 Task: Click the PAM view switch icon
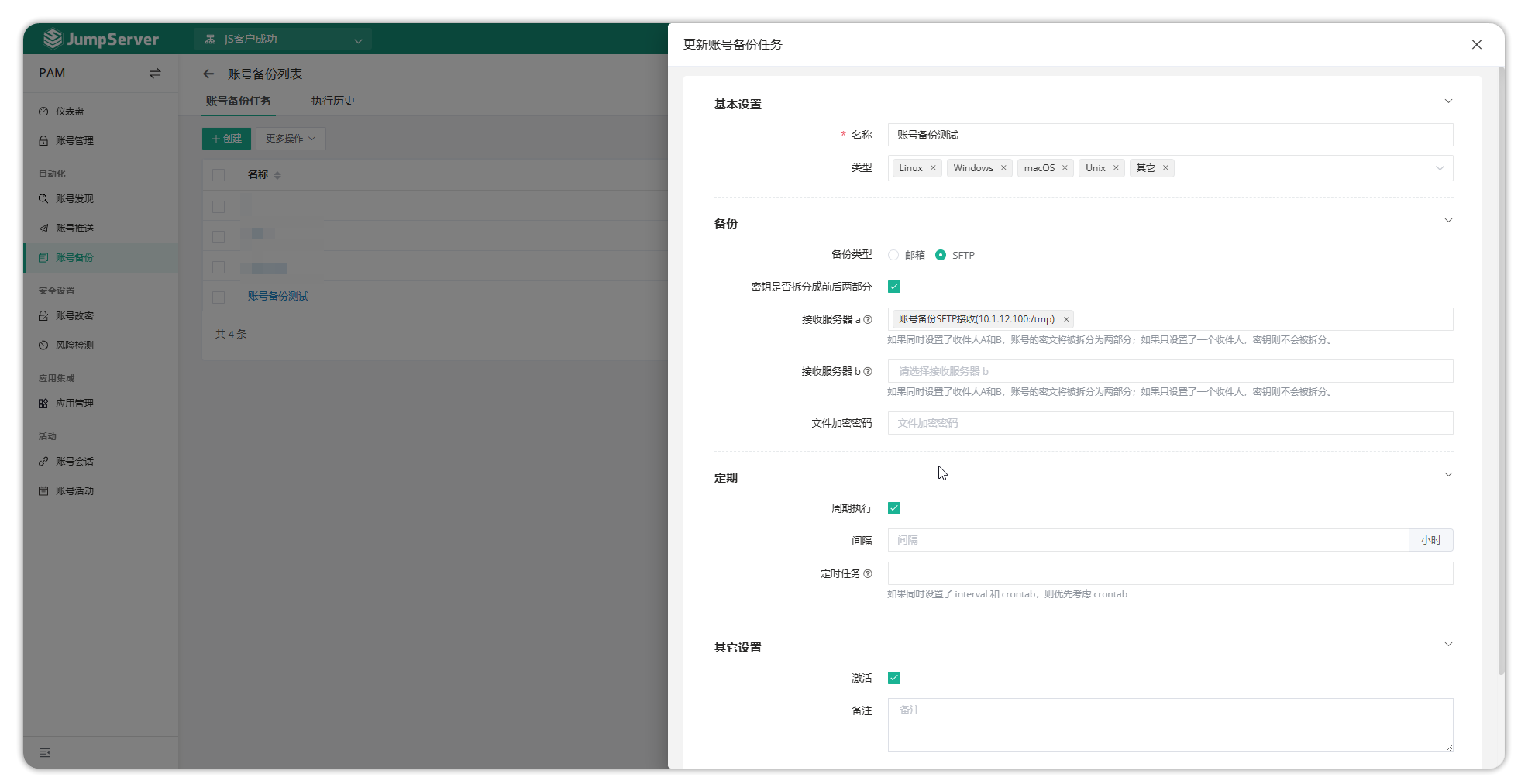pyautogui.click(x=155, y=74)
